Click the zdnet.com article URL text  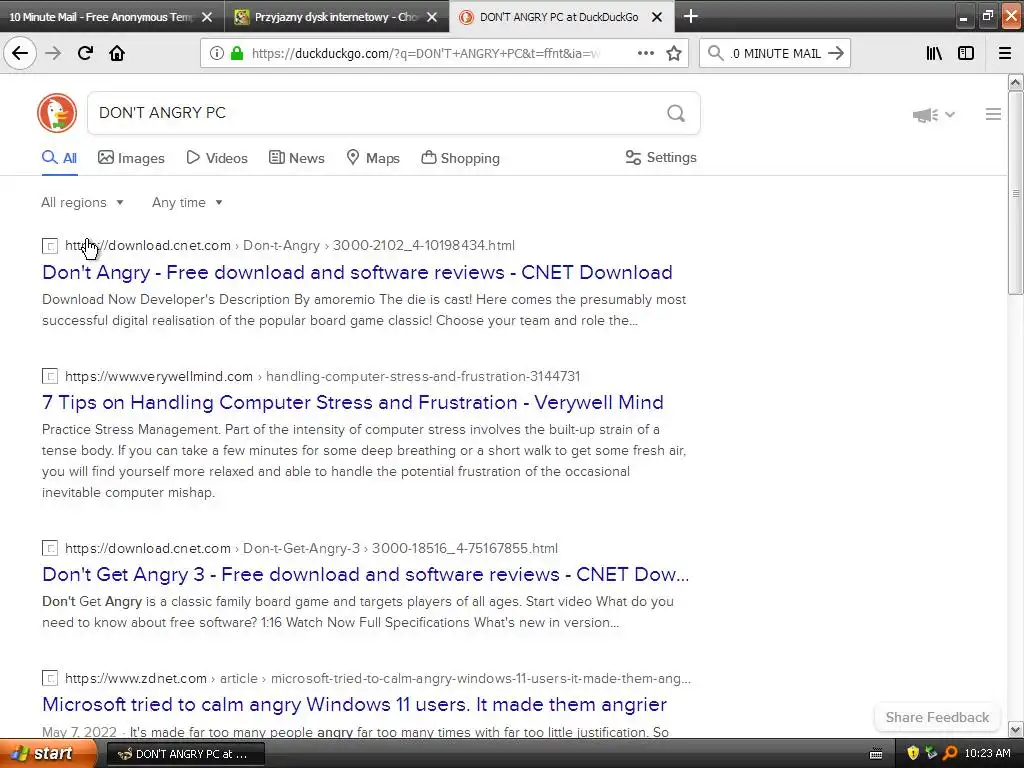coord(377,678)
